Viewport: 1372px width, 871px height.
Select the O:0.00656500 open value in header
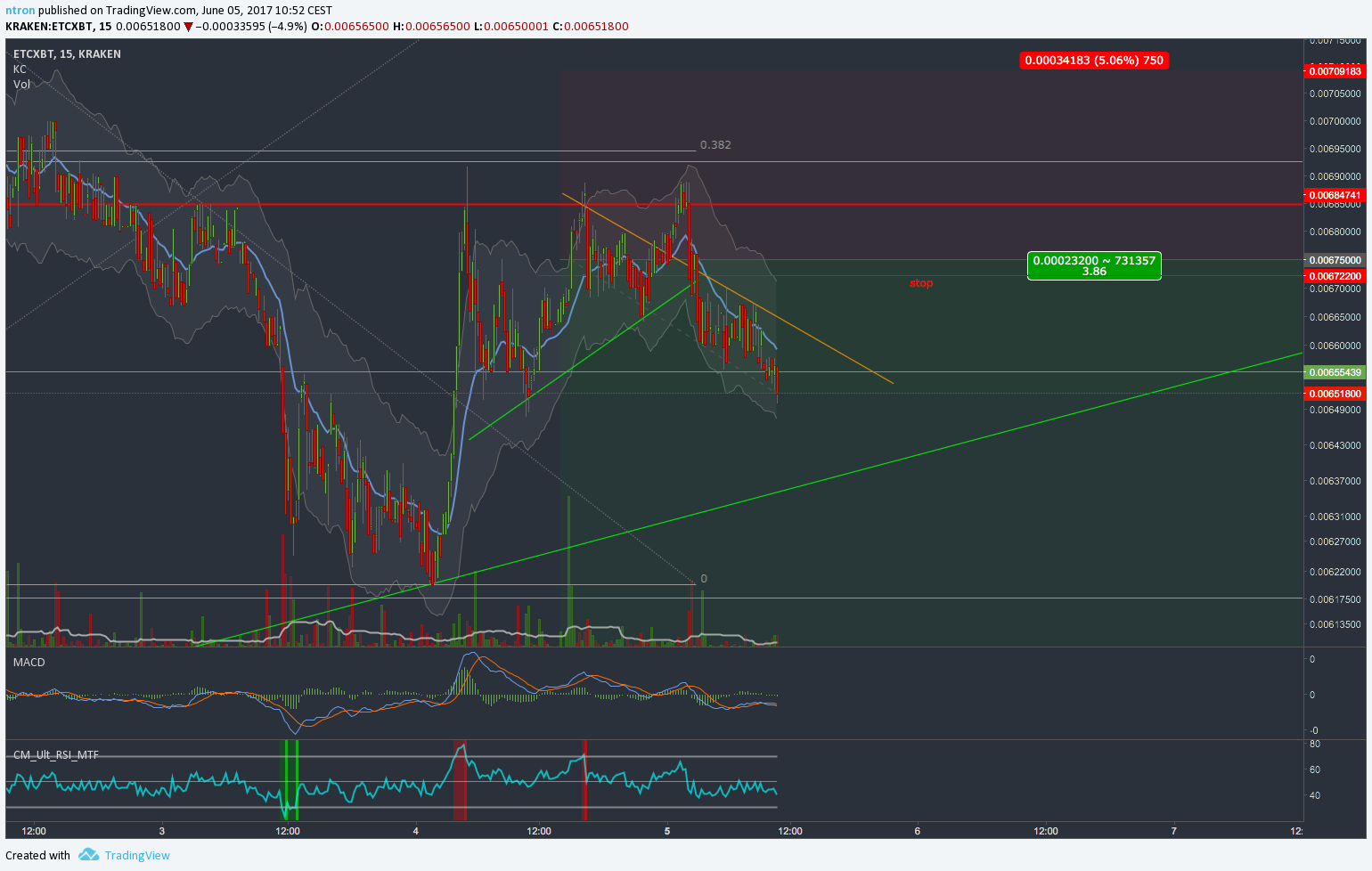350,26
